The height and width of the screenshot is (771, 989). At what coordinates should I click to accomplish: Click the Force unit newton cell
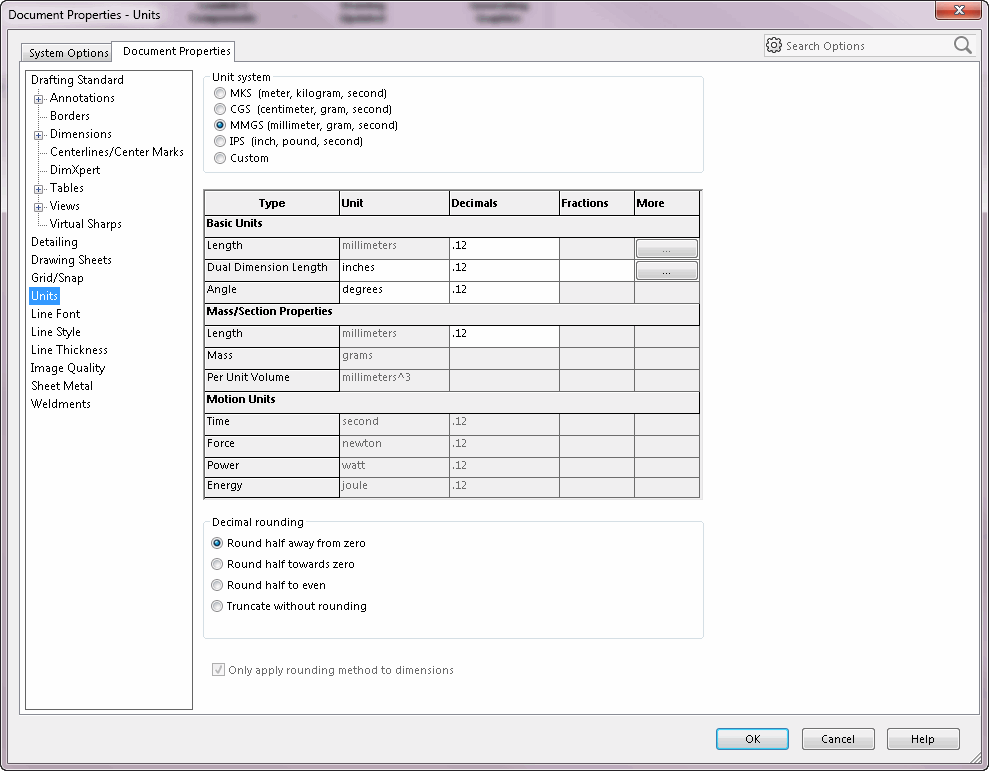[x=394, y=446]
